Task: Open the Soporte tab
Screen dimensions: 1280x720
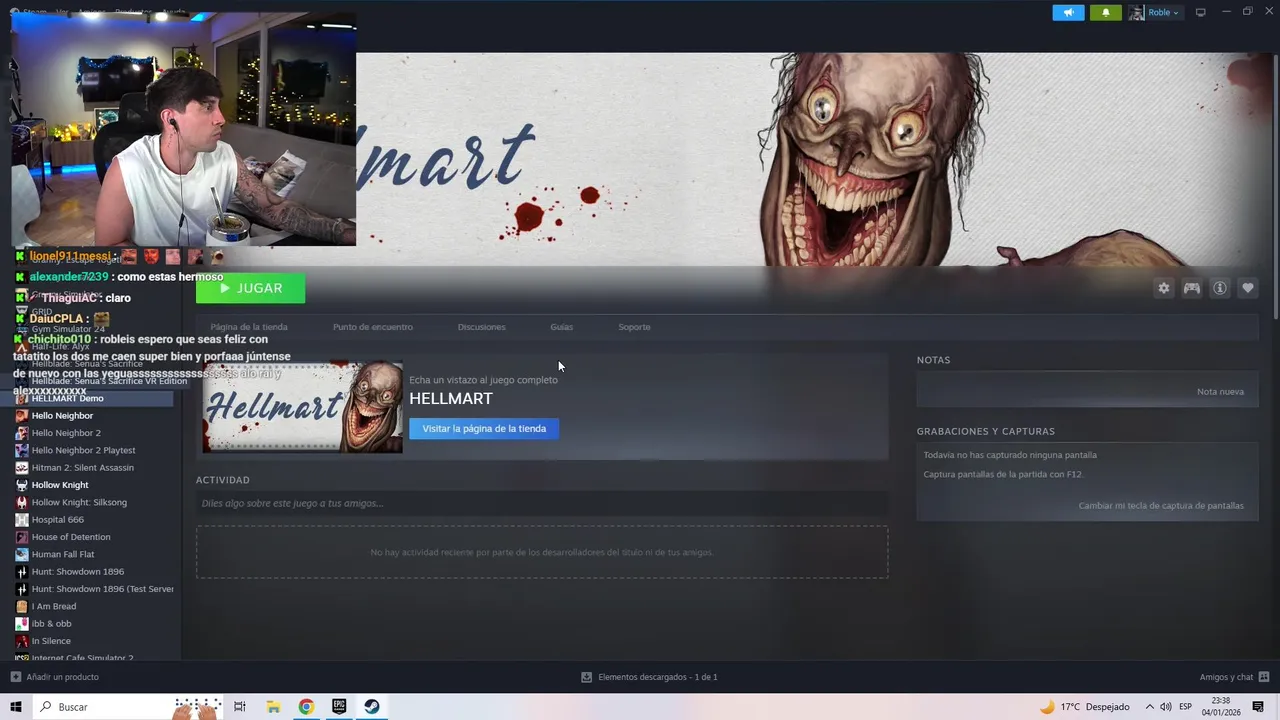Action: pos(634,327)
